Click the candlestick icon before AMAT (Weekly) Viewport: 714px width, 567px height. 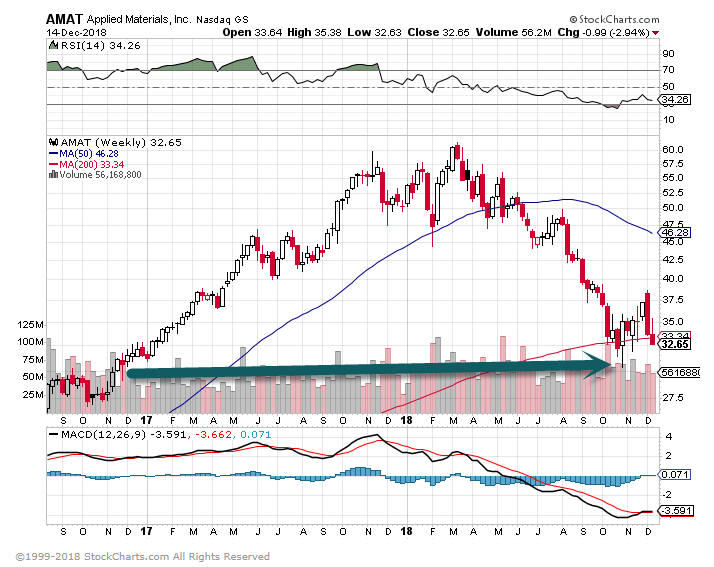pyautogui.click(x=54, y=143)
